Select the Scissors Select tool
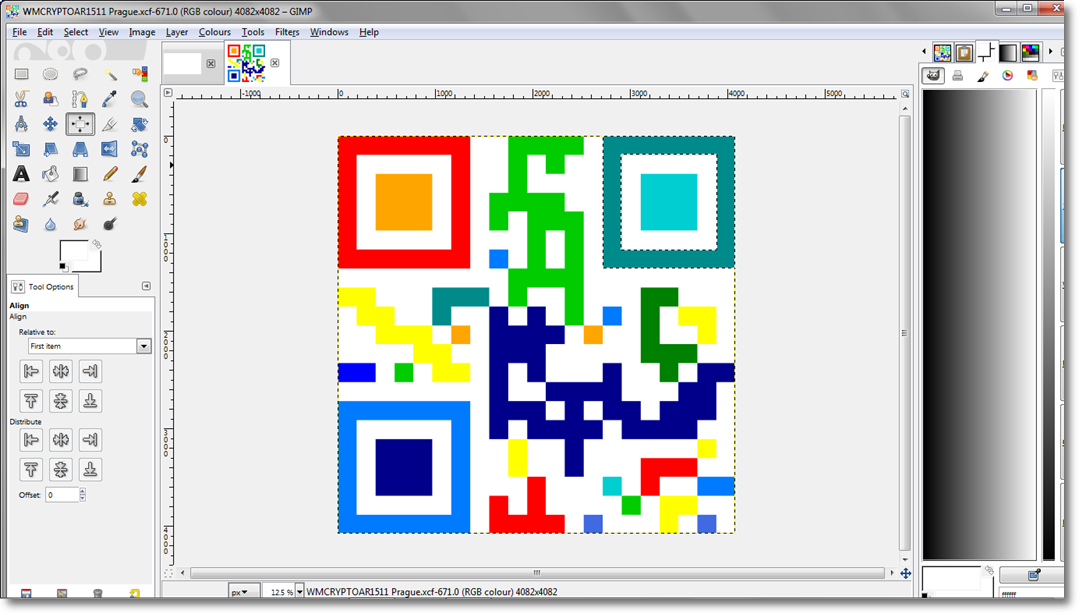Screen dimensions: 1080x615 pos(21,99)
